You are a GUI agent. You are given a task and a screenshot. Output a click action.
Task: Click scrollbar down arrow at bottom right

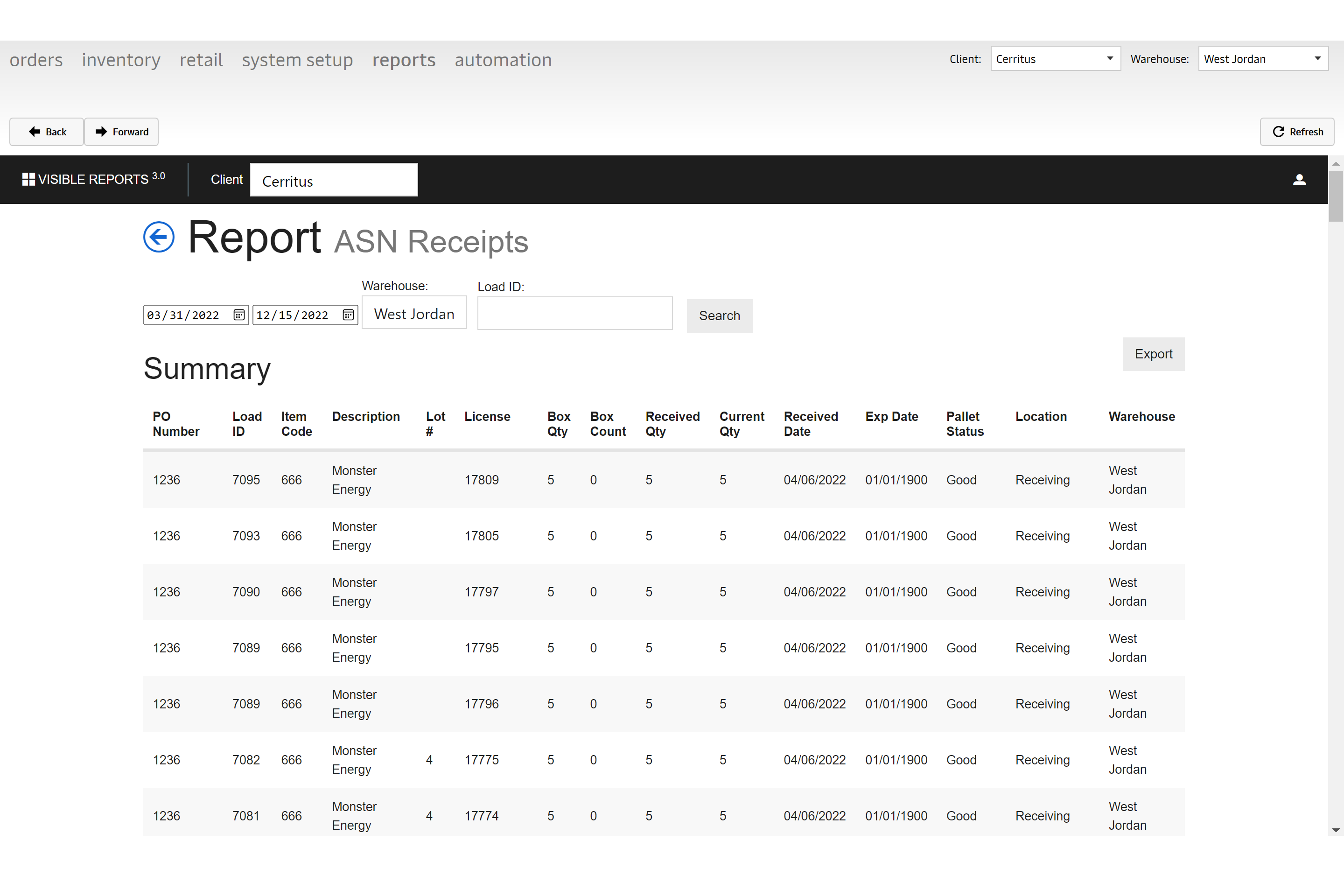coord(1336,830)
